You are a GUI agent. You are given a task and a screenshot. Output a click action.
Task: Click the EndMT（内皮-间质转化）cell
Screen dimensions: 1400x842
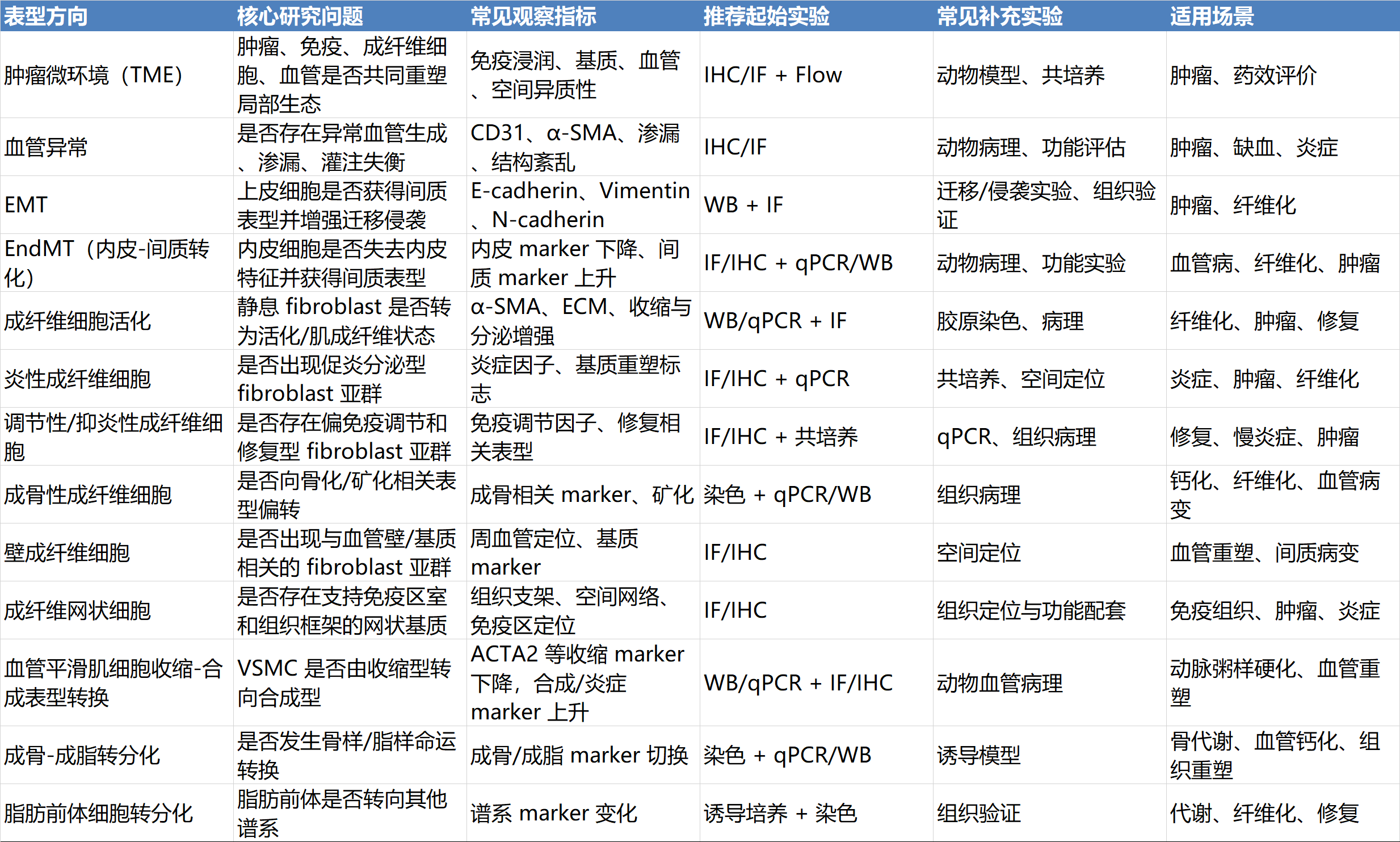[x=107, y=263]
